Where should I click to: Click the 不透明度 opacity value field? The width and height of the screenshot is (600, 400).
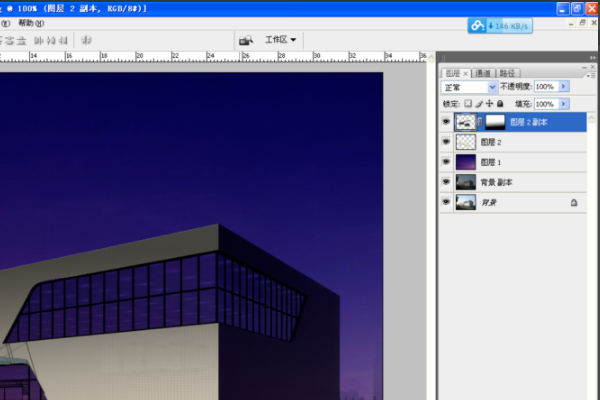tap(546, 87)
